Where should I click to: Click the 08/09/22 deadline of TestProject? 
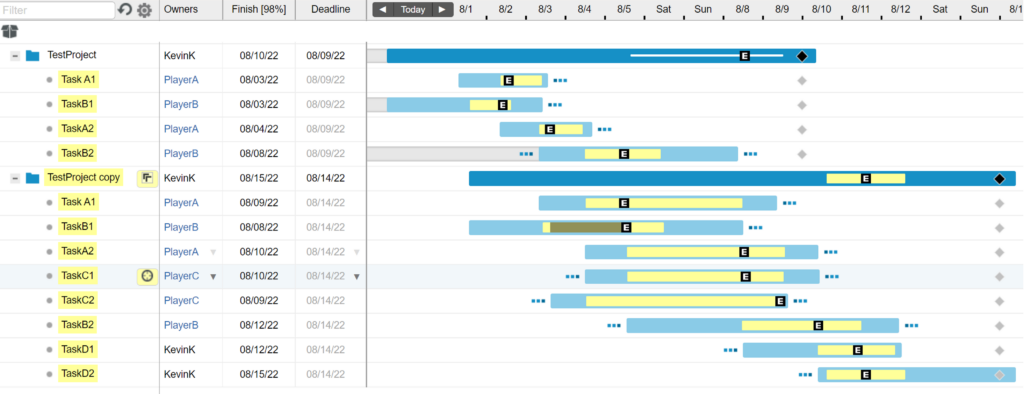pos(325,56)
